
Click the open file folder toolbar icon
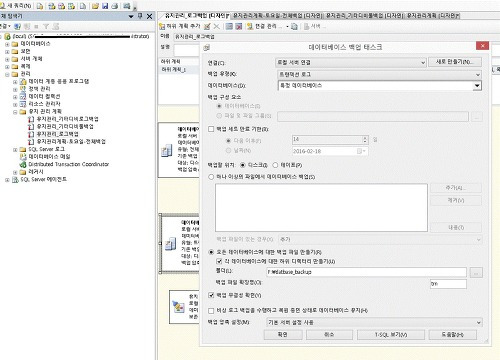95,6
